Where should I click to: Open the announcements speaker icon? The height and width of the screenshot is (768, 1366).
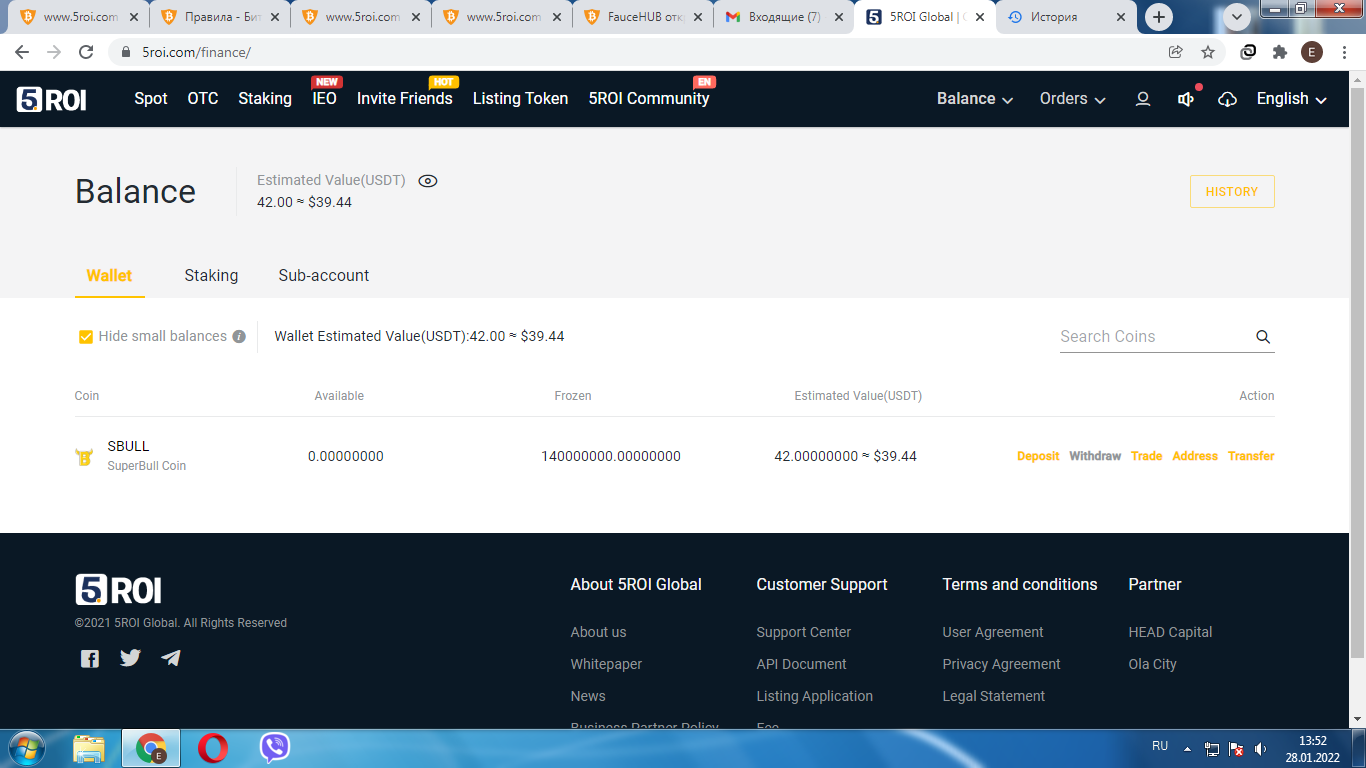pyautogui.click(x=1186, y=99)
